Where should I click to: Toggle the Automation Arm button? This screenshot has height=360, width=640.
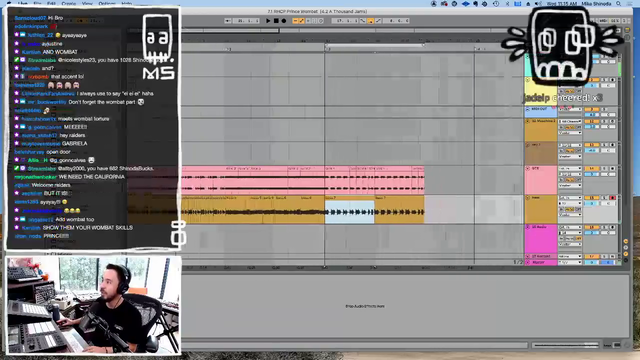(302, 21)
